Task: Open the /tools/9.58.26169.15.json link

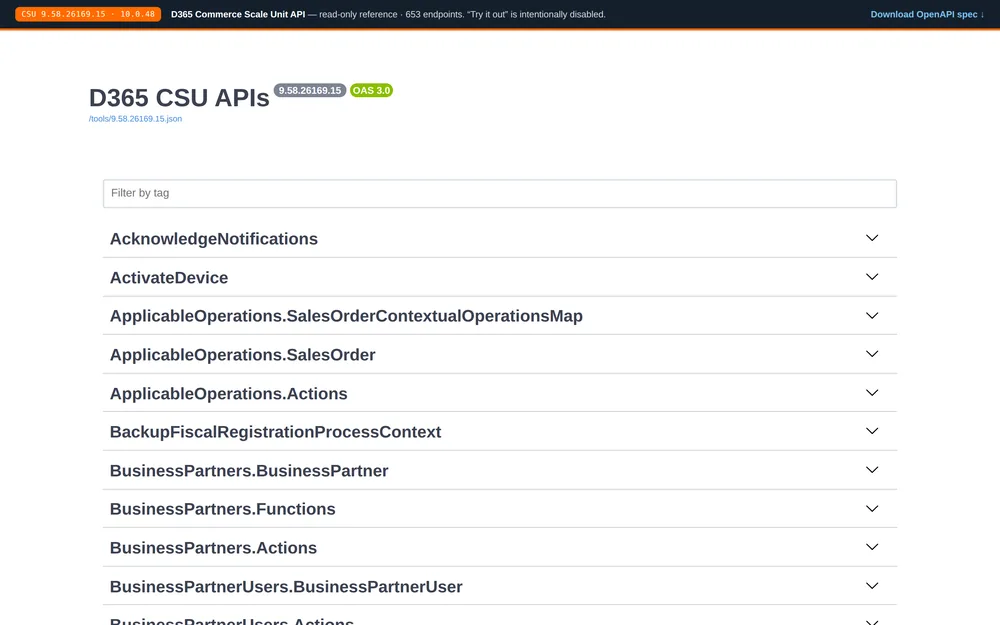Action: 135,119
